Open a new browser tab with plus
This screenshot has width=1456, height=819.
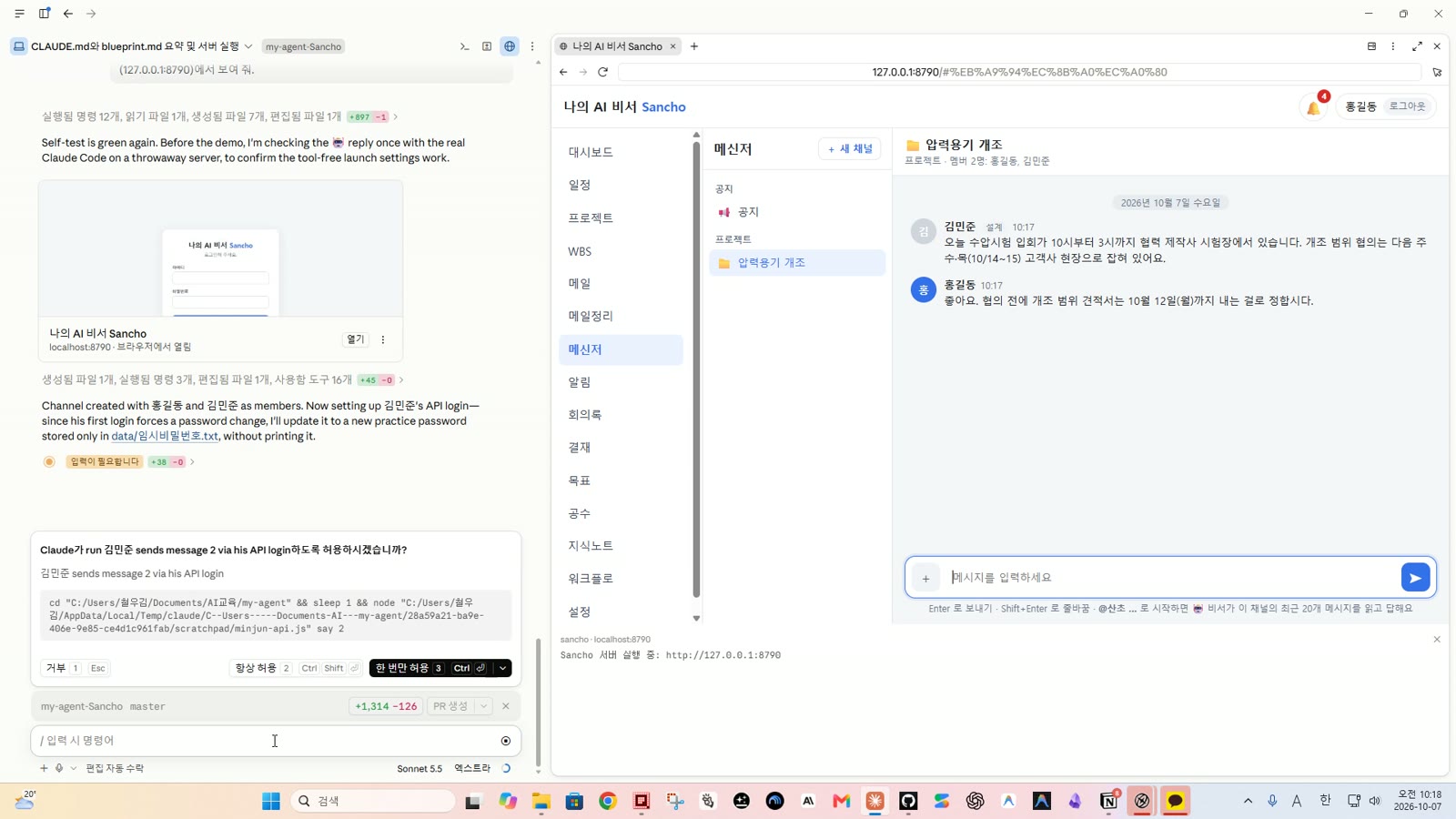click(694, 46)
